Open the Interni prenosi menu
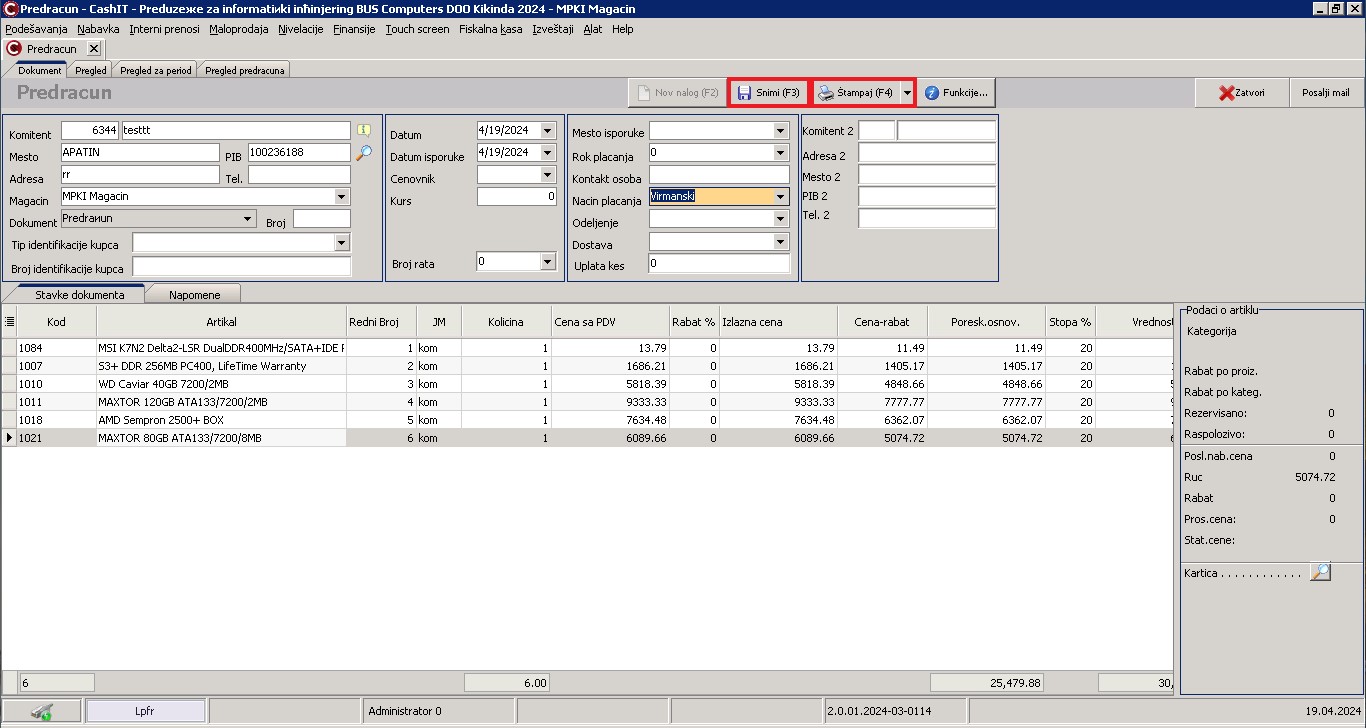Screen dimensions: 1366x728 [x=164, y=29]
